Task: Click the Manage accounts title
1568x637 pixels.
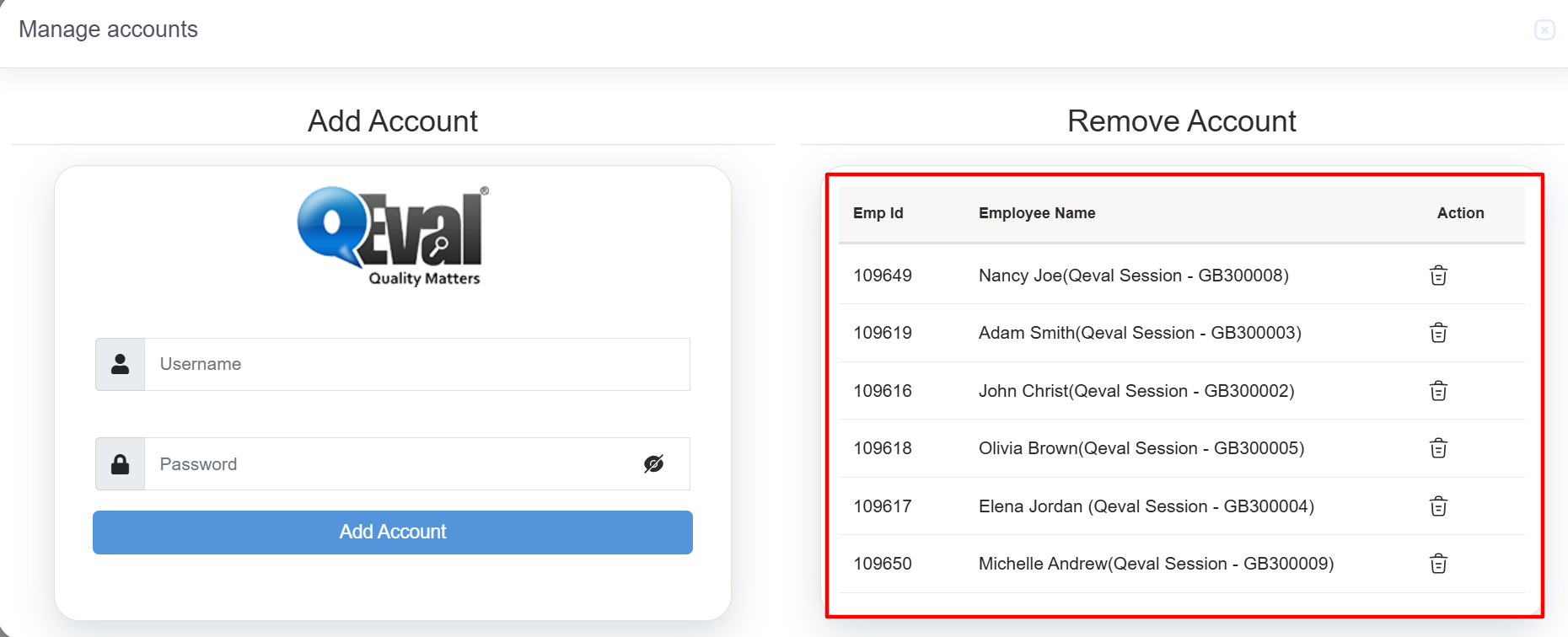Action: [x=108, y=29]
